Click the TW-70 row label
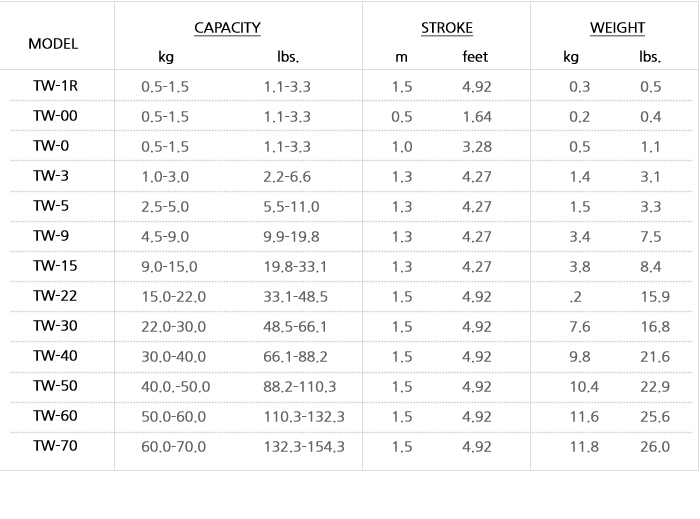The height and width of the screenshot is (519, 700). 55,446
